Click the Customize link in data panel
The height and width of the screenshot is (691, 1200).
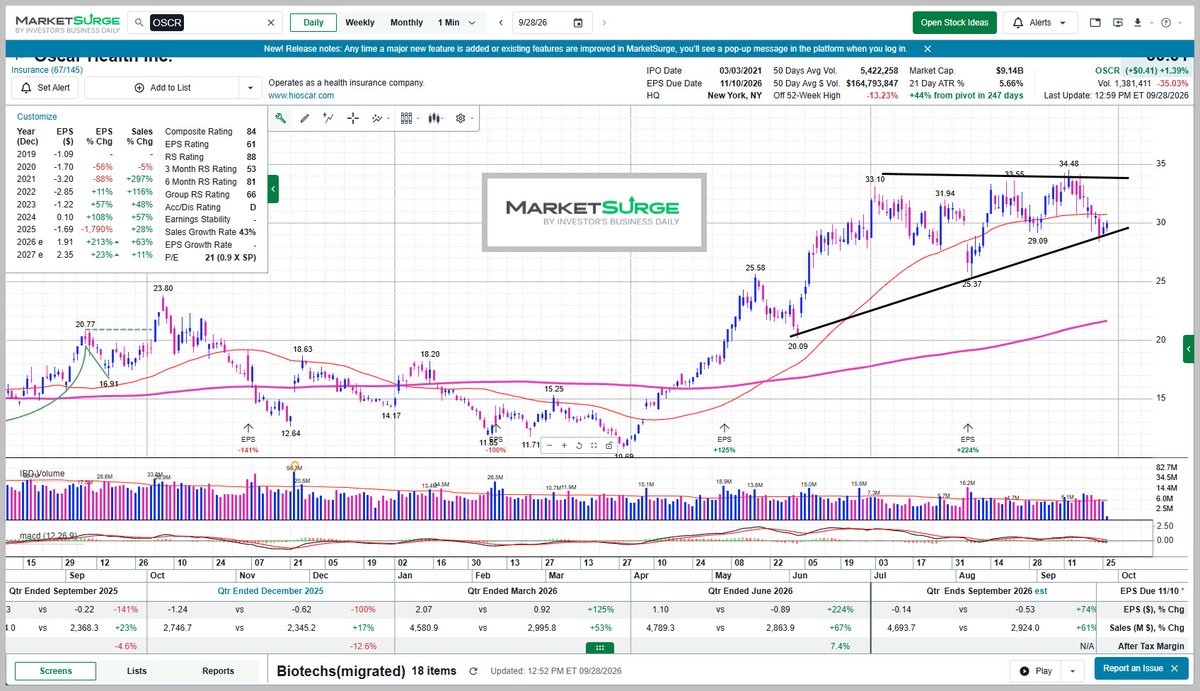(x=38, y=117)
